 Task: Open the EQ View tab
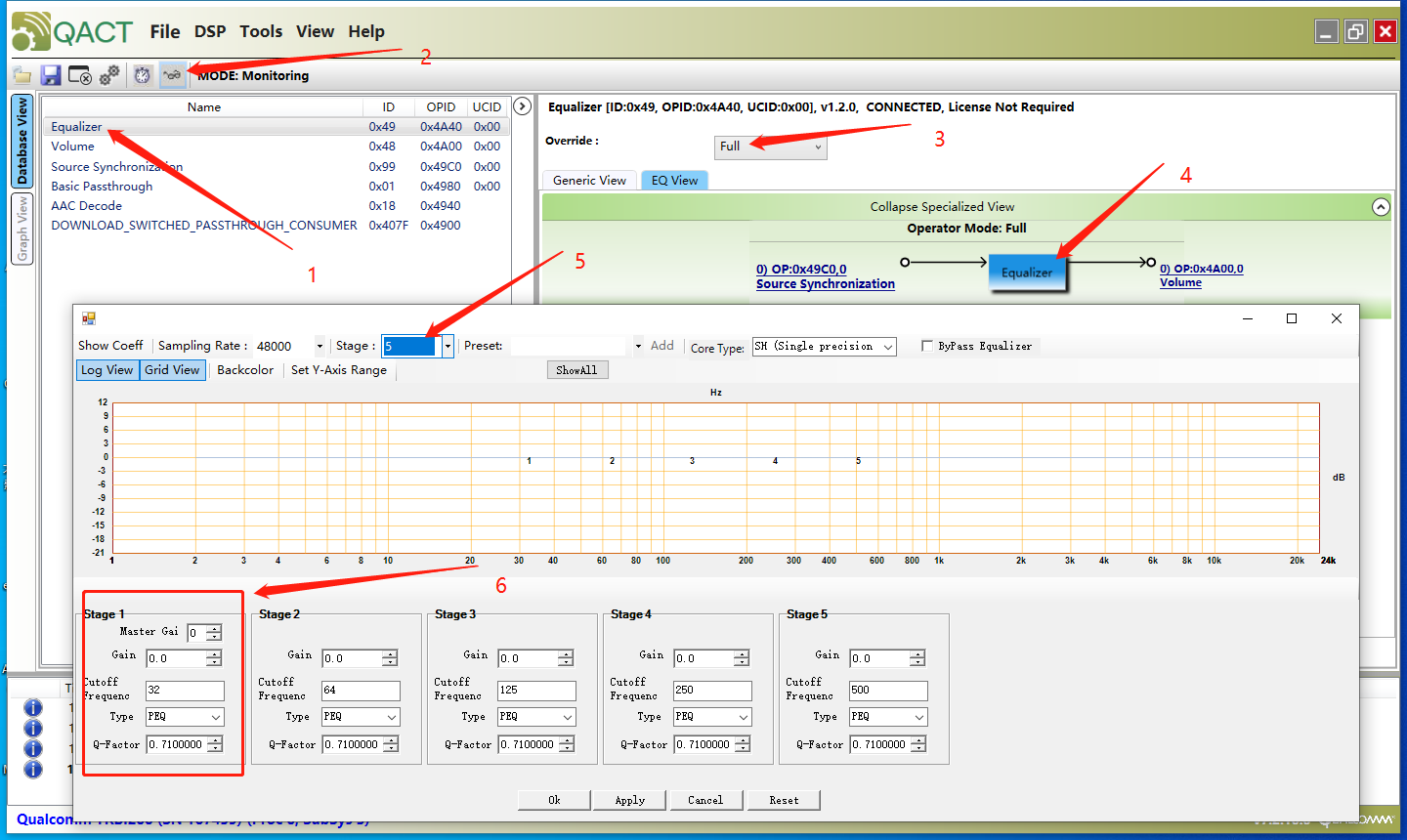tap(674, 181)
